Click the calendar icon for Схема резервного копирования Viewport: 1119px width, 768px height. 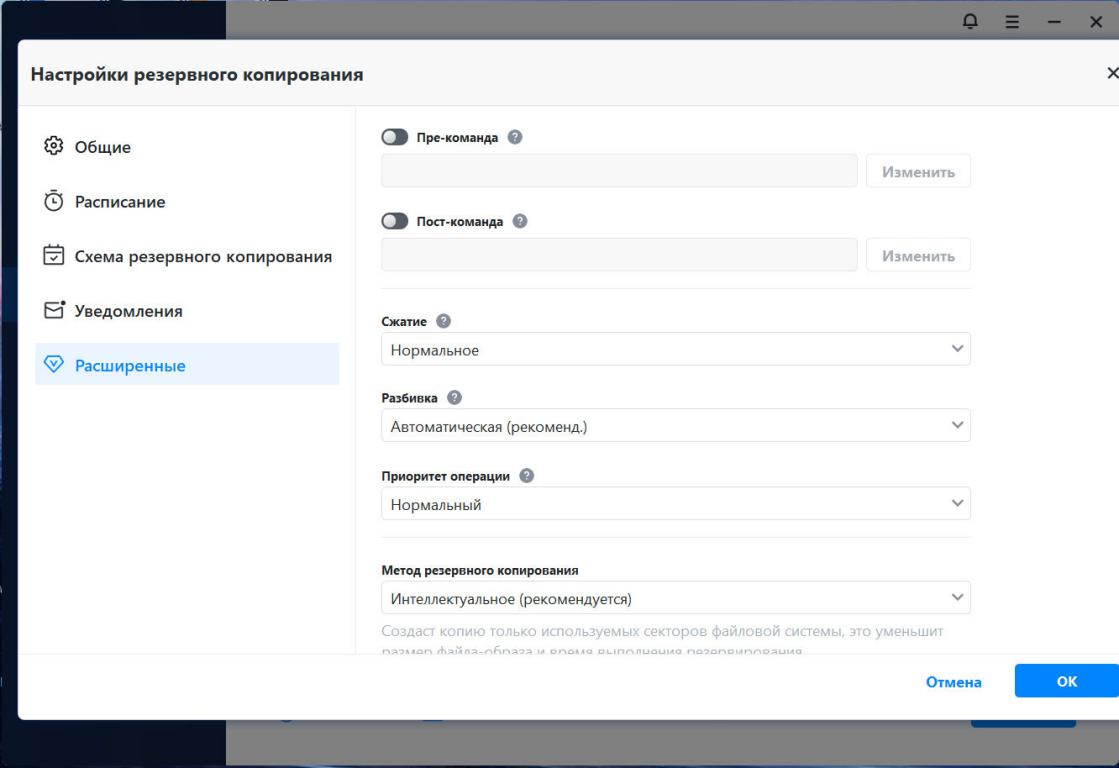[x=54, y=257]
